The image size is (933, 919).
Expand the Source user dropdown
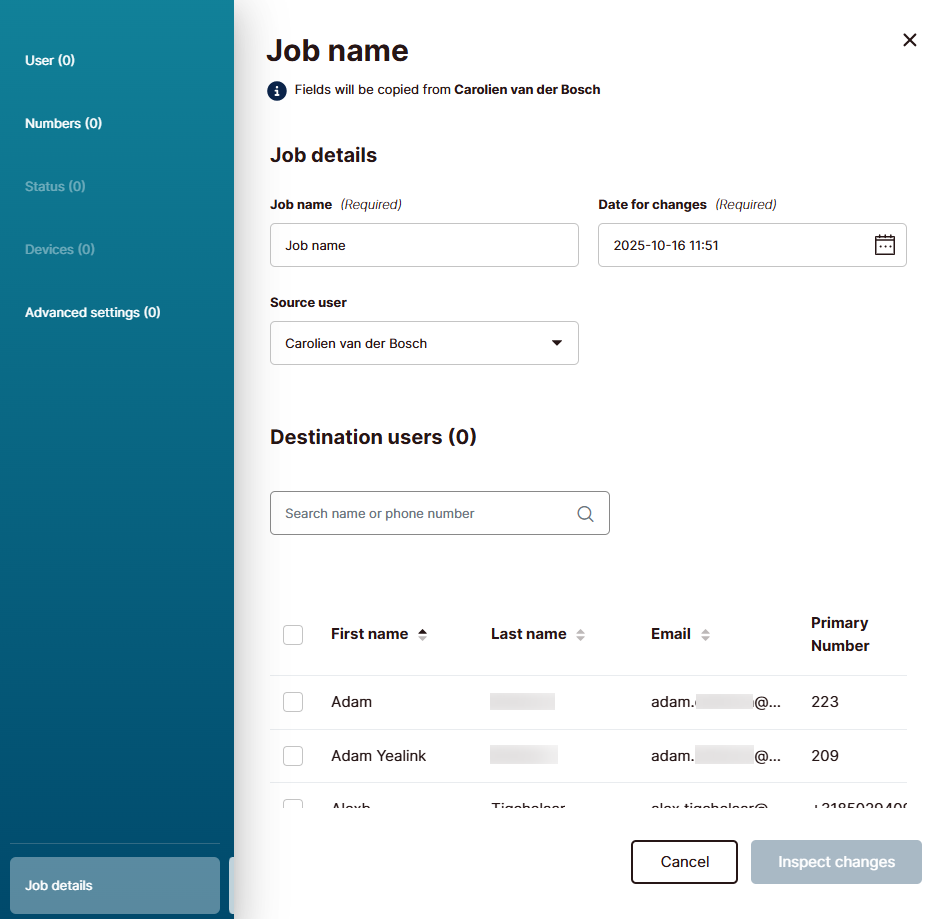[424, 343]
